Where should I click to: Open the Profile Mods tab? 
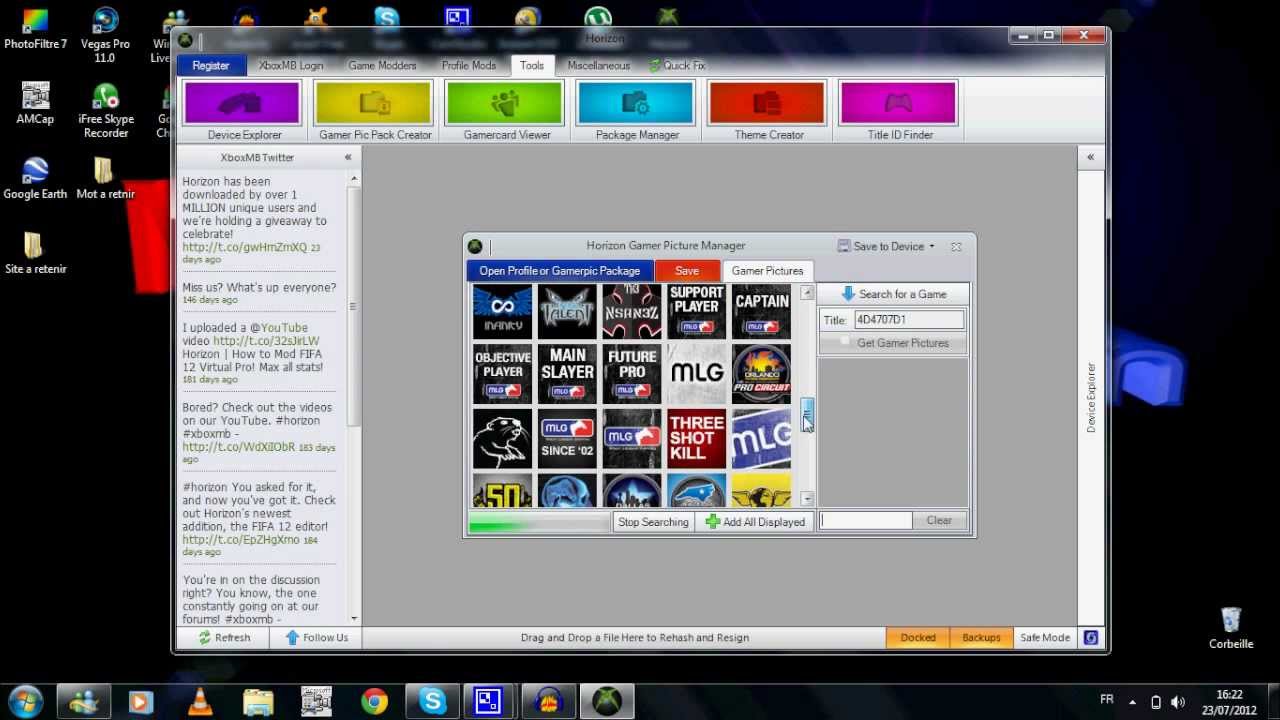point(469,65)
